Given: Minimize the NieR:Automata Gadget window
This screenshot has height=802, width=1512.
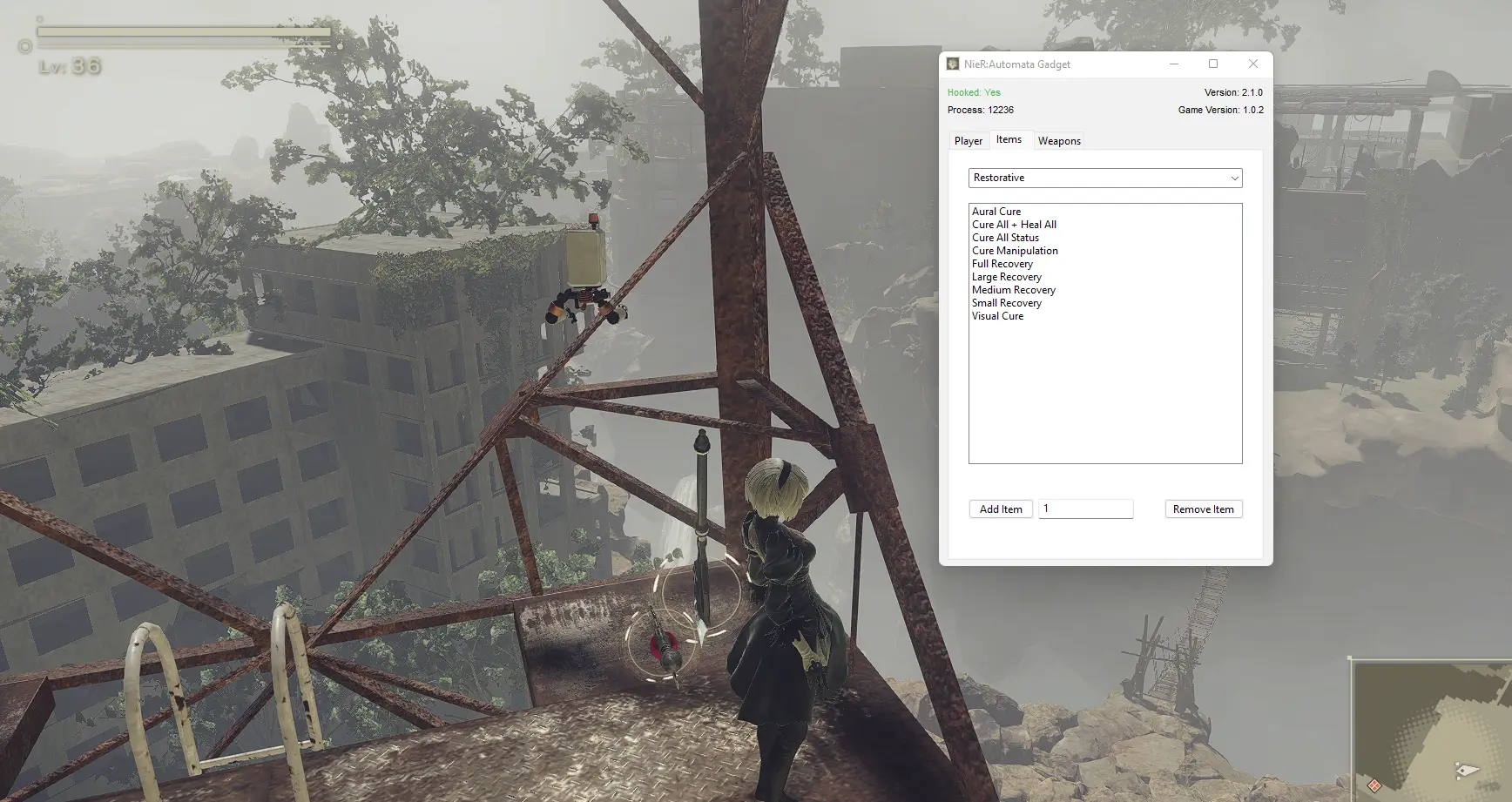Looking at the screenshot, I should point(1173,64).
